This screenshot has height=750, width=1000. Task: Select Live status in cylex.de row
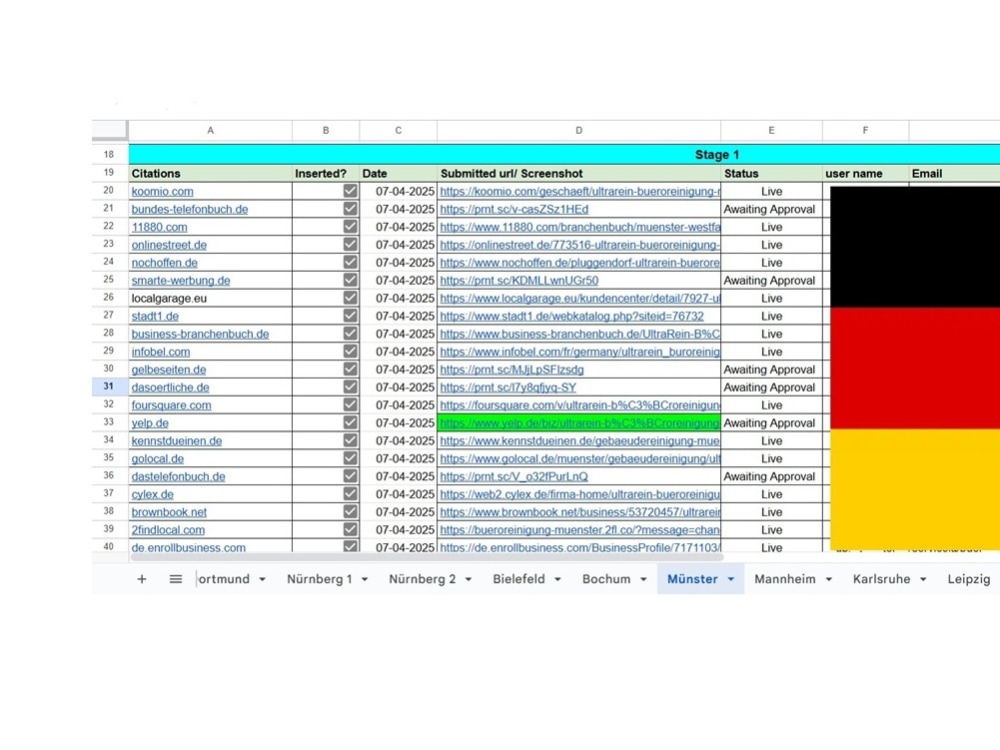pos(771,494)
